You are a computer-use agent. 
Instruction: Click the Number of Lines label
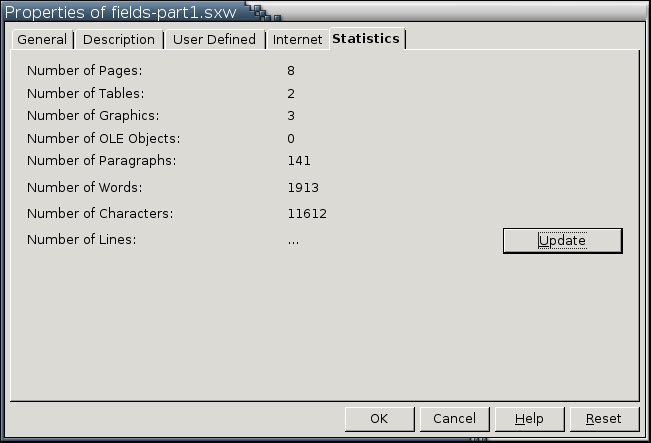81,240
